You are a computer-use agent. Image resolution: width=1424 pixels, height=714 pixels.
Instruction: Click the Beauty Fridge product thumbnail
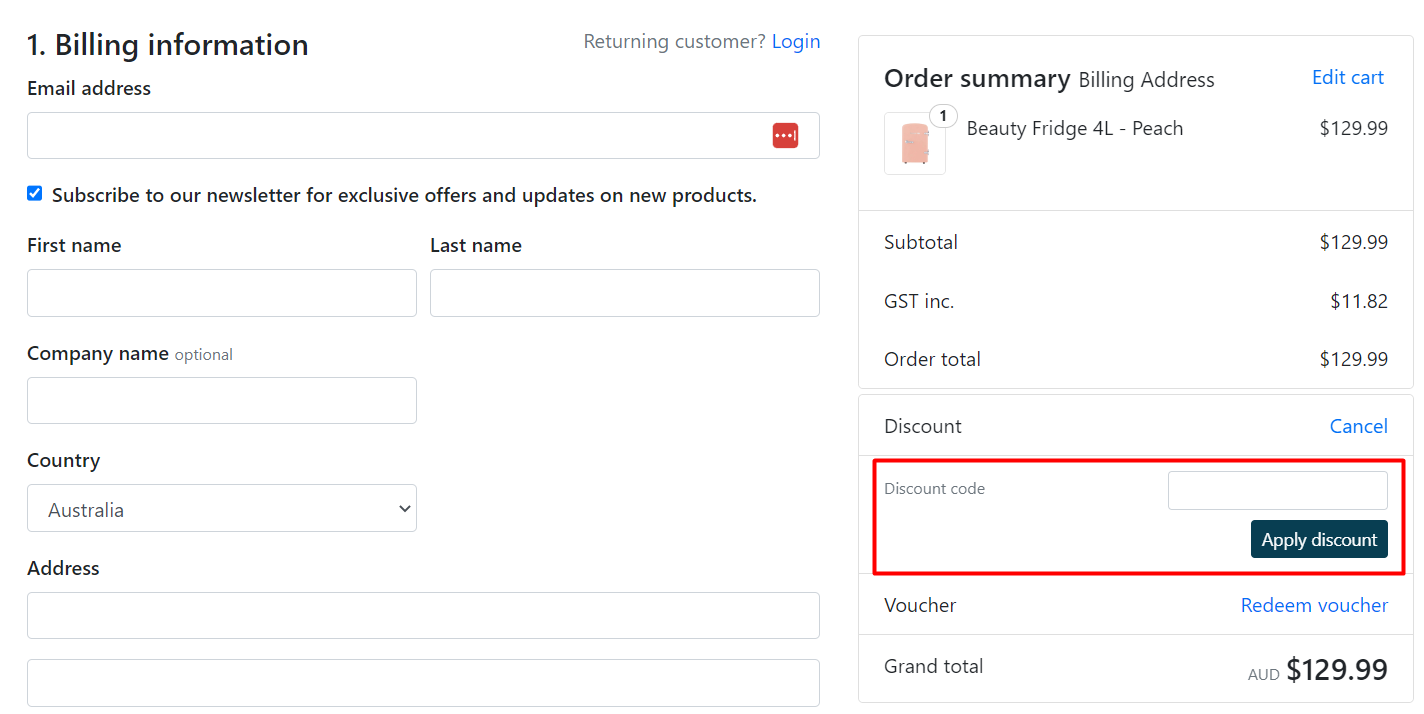pyautogui.click(x=915, y=143)
